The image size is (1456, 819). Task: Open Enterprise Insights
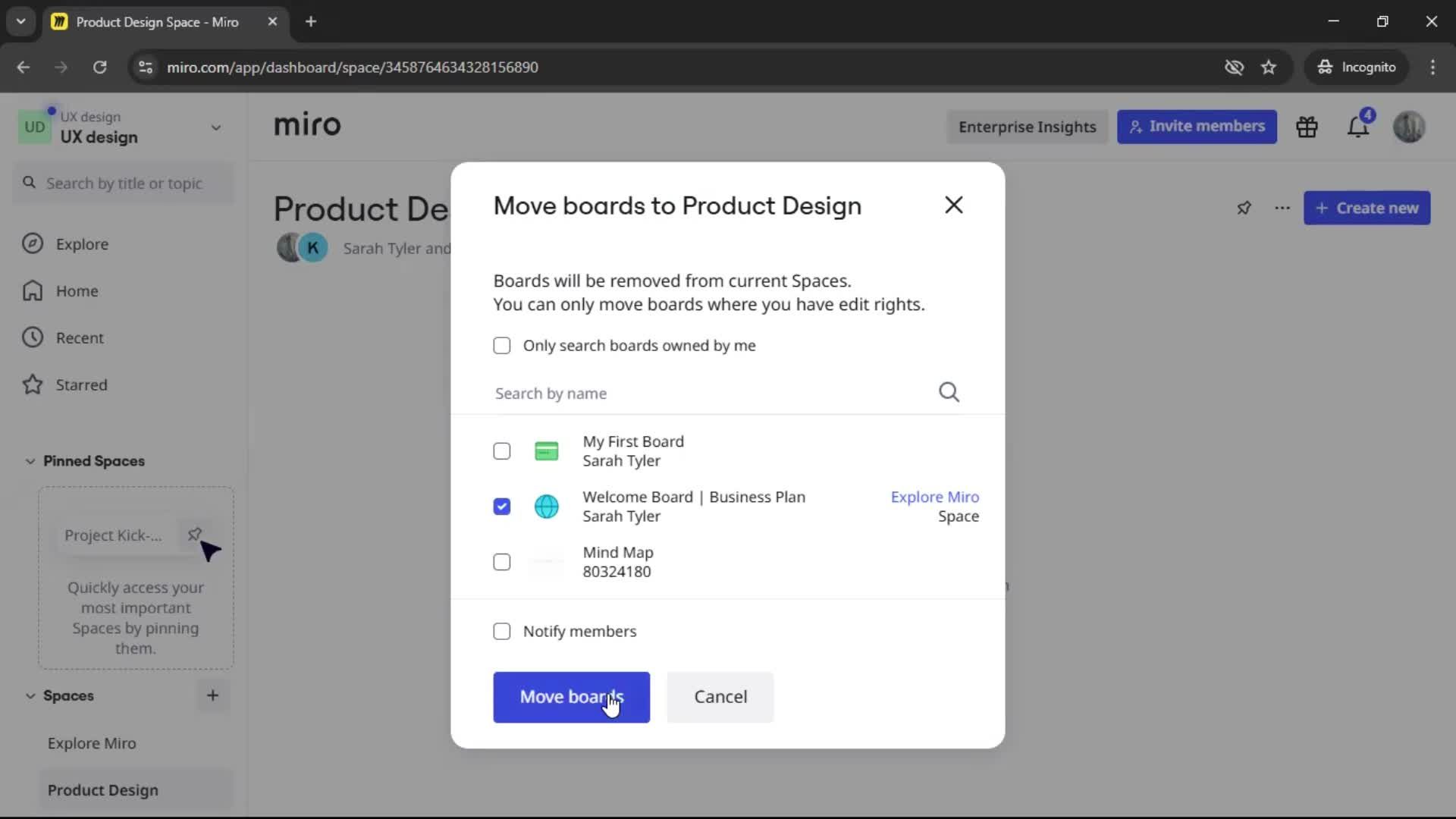click(1027, 127)
